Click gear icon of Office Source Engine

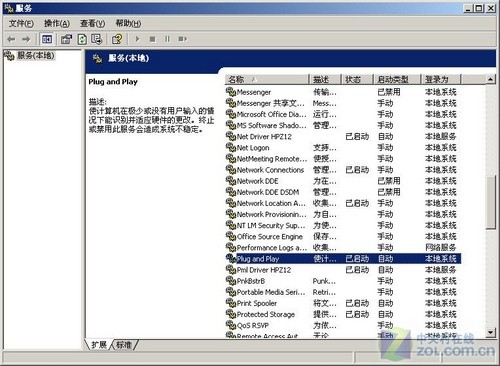coord(231,236)
